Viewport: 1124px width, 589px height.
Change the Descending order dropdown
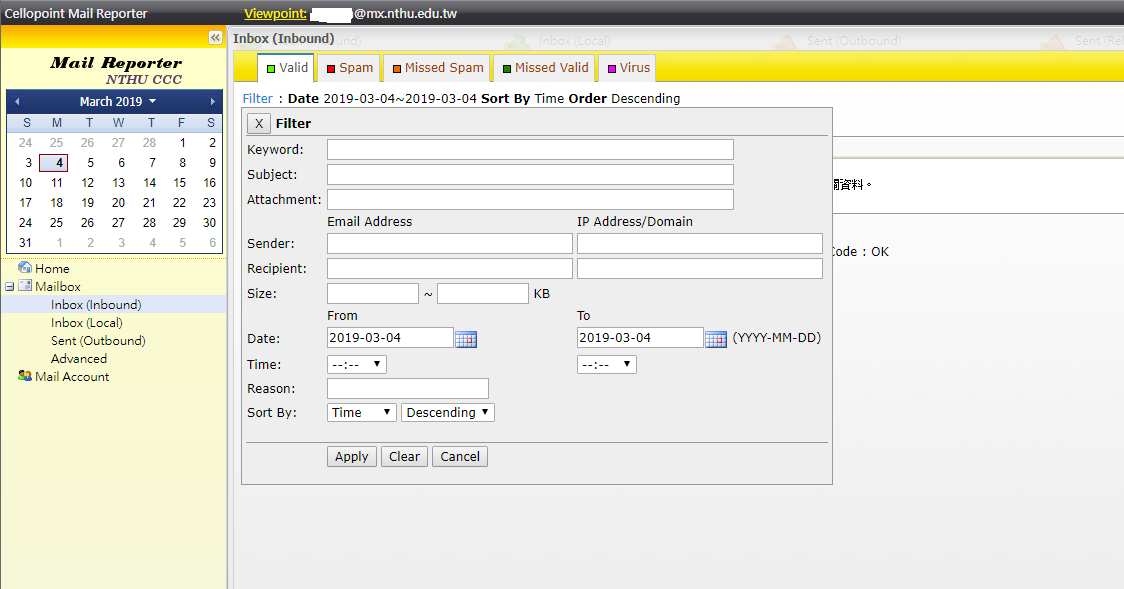click(x=447, y=413)
